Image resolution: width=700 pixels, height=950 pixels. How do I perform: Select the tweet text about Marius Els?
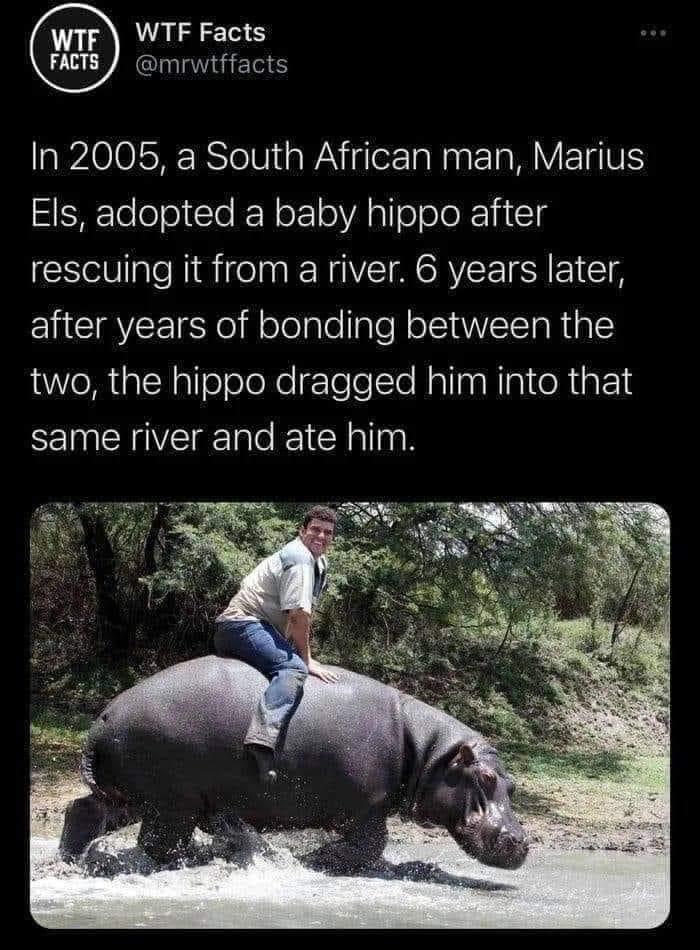pyautogui.click(x=337, y=297)
